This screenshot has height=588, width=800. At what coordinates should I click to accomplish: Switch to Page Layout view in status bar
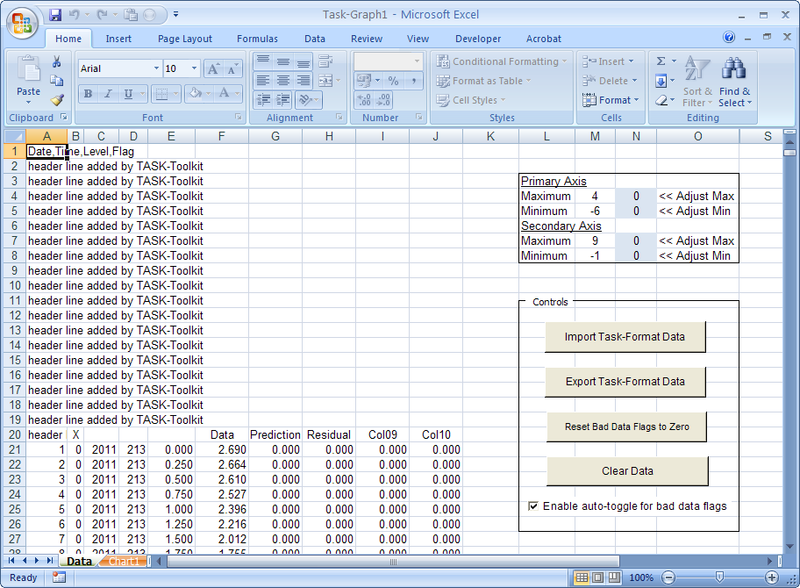(x=599, y=578)
